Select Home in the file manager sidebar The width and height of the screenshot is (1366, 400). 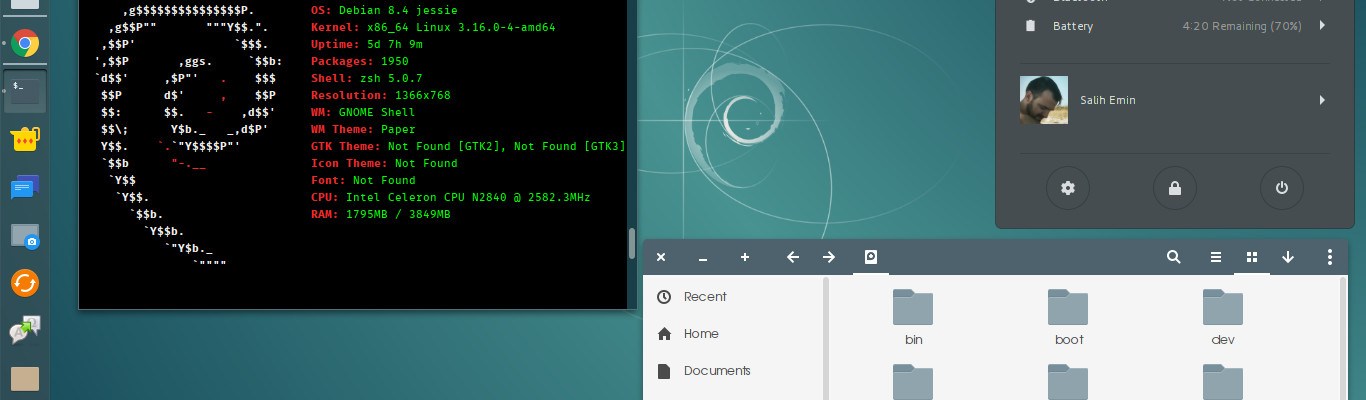pos(701,334)
